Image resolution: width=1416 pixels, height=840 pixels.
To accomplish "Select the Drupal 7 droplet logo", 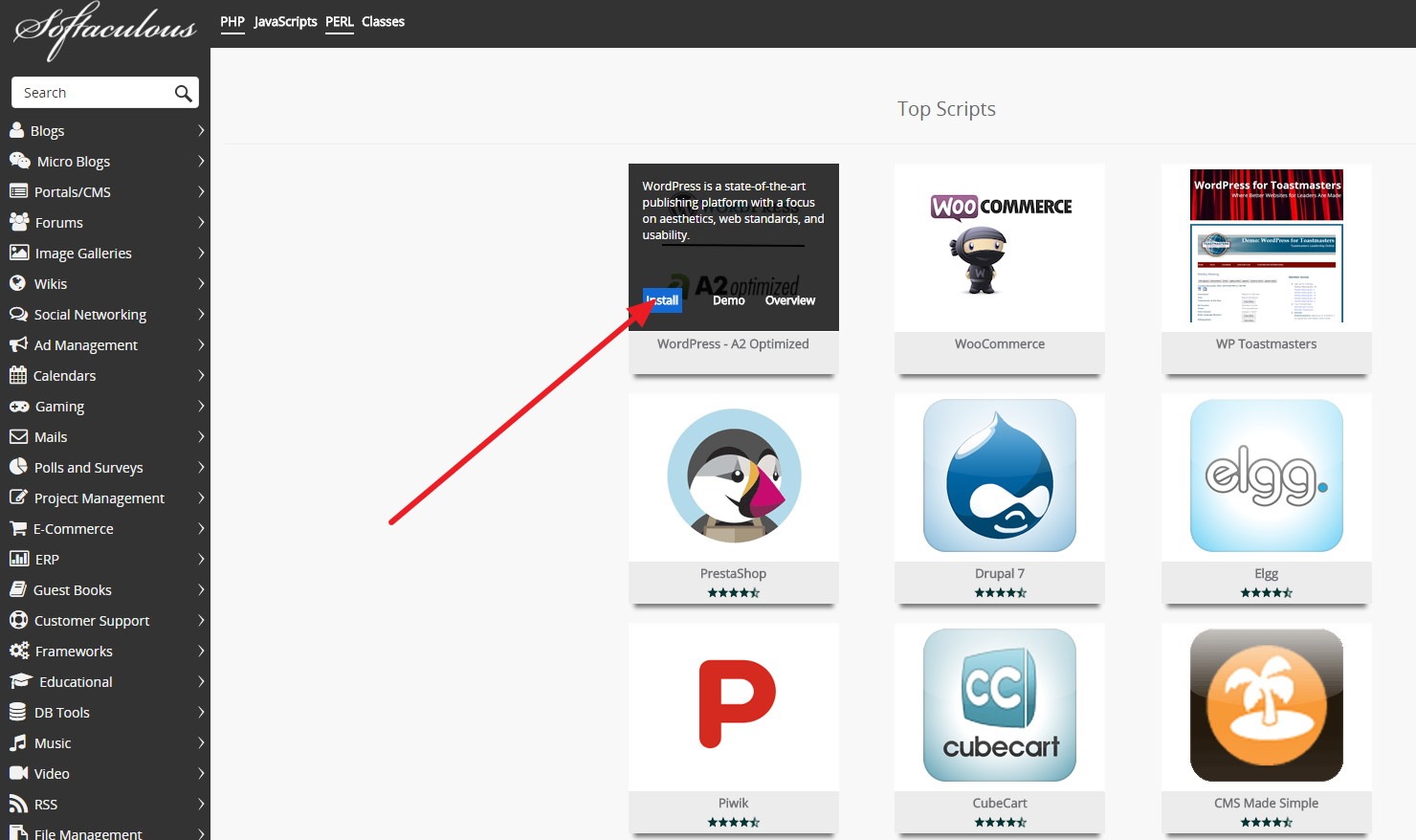I will [x=1000, y=475].
